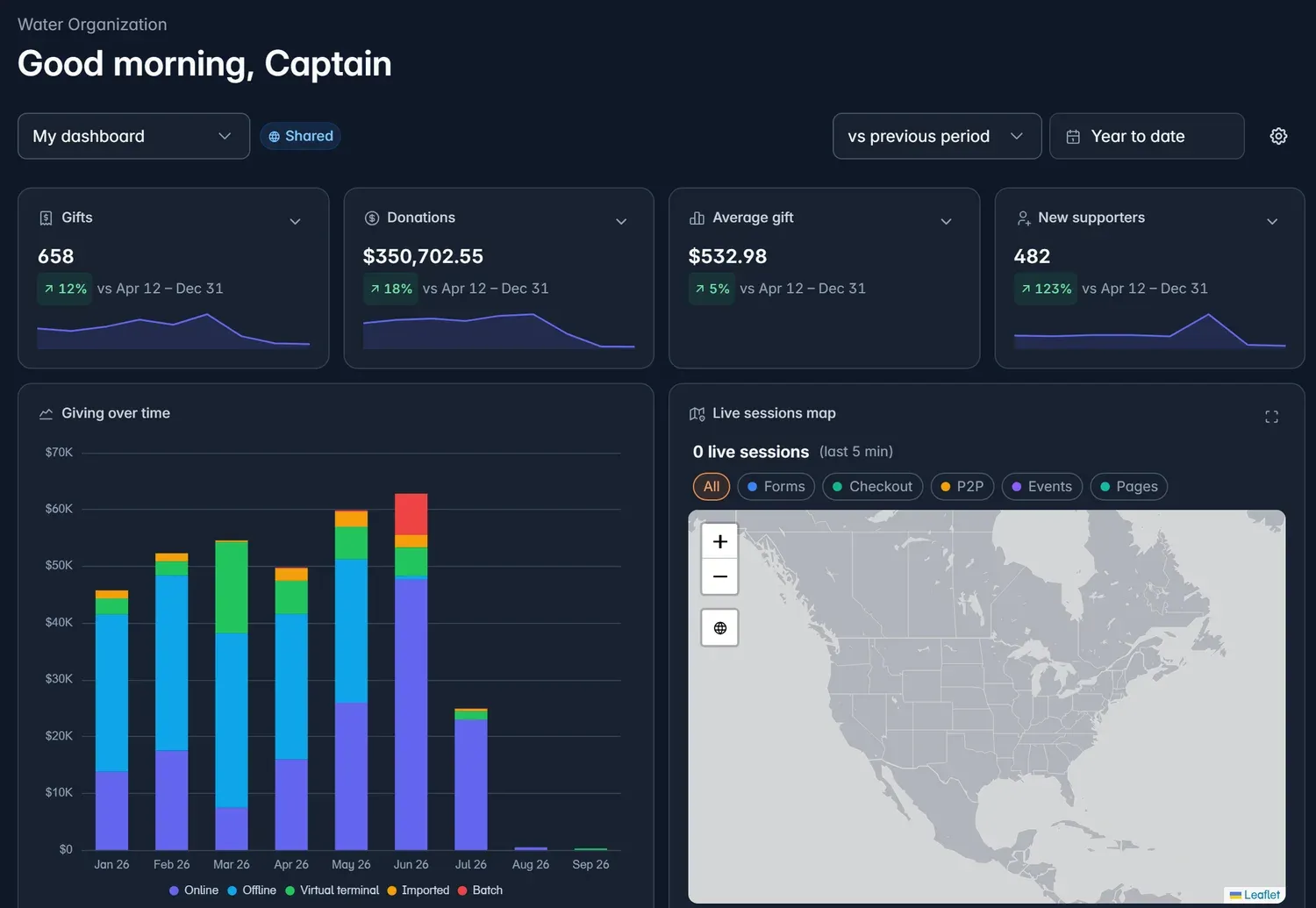Expand the Average gift card chevron
This screenshot has height=908, width=1316.
coord(947,221)
